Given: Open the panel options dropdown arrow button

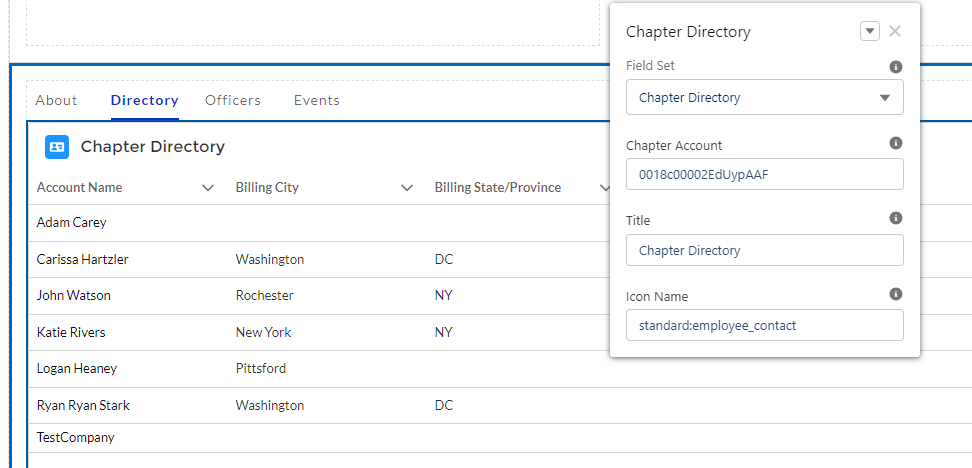Looking at the screenshot, I should [869, 31].
